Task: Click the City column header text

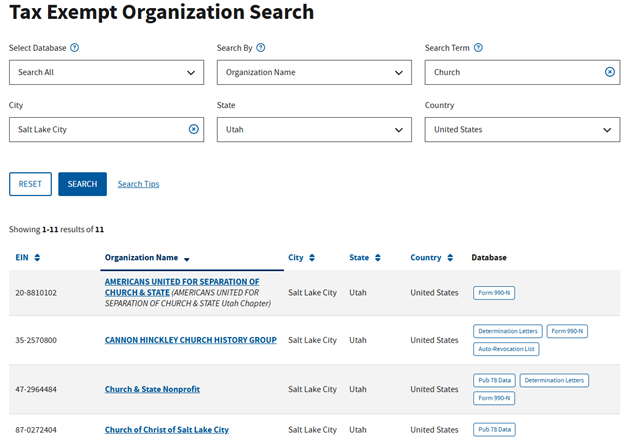Action: click(296, 258)
